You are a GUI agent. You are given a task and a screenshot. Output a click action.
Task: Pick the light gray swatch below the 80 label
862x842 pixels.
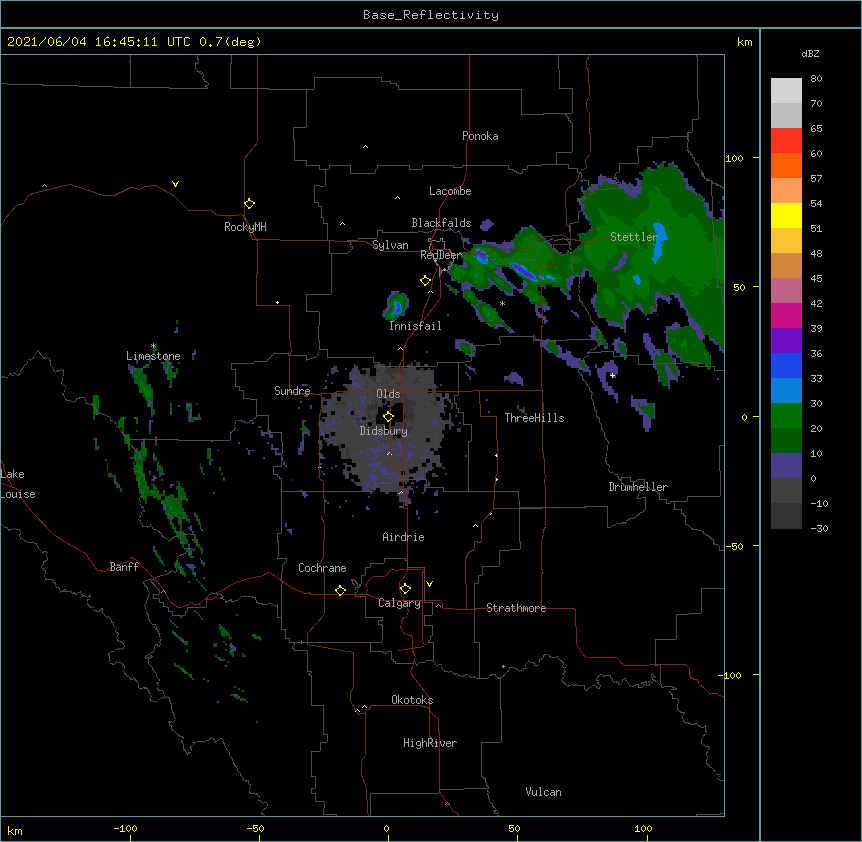pyautogui.click(x=786, y=91)
